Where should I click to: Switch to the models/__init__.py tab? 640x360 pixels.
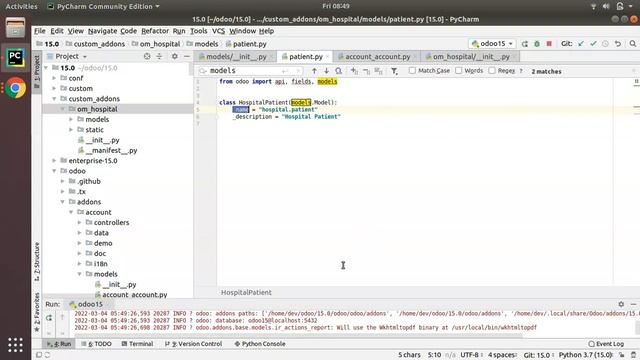point(236,57)
